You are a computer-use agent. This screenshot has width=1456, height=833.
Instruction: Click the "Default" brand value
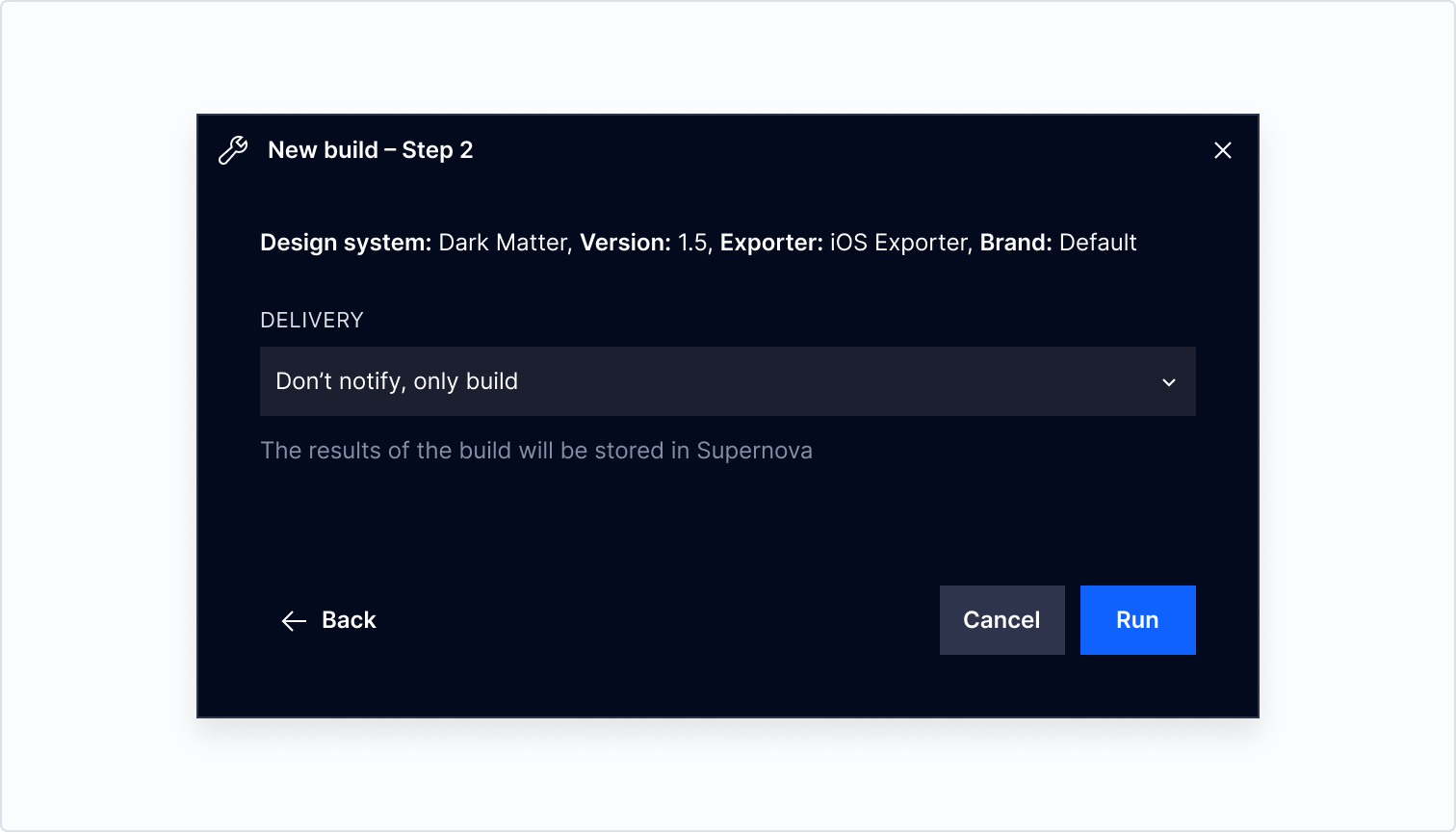tap(1098, 243)
